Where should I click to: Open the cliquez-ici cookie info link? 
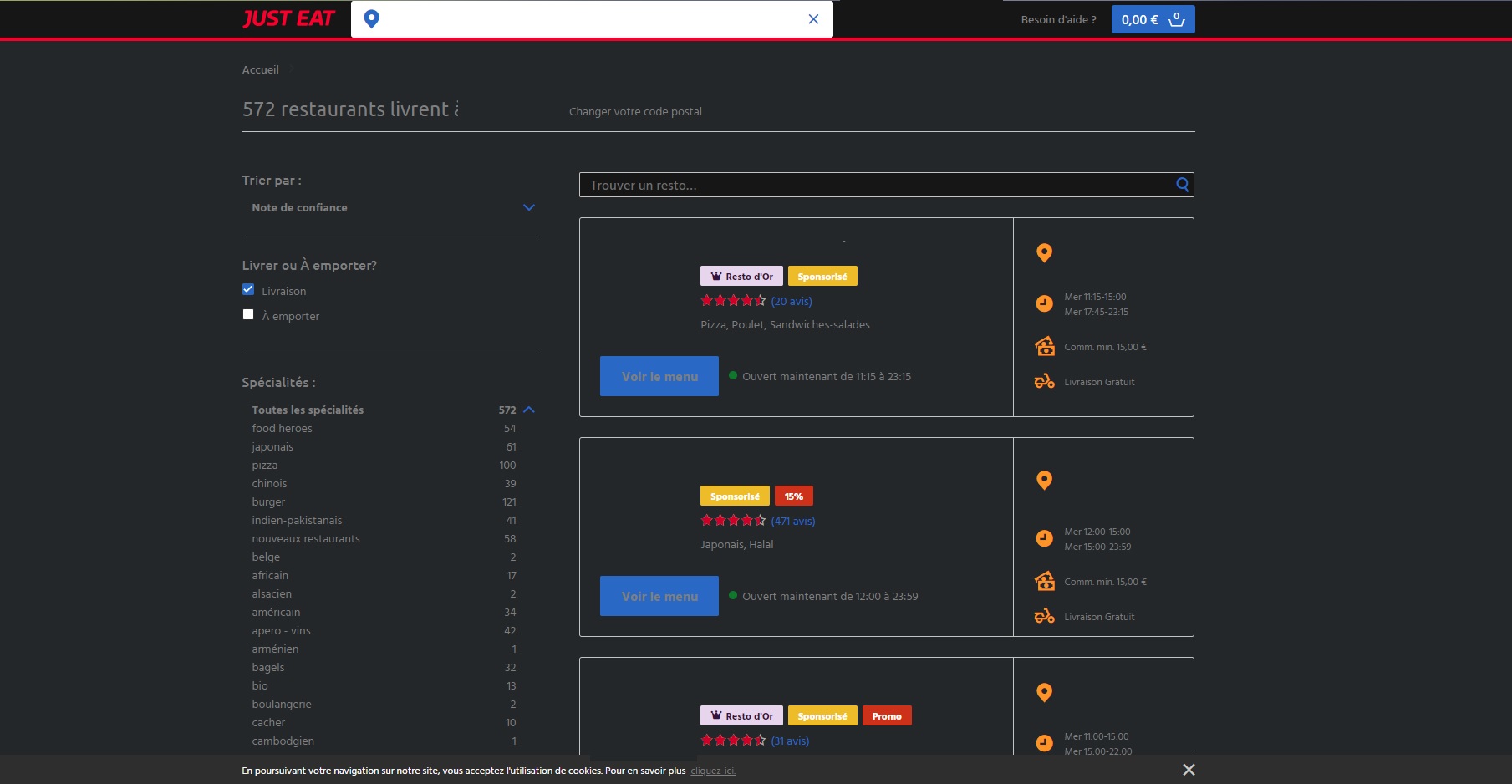713,771
